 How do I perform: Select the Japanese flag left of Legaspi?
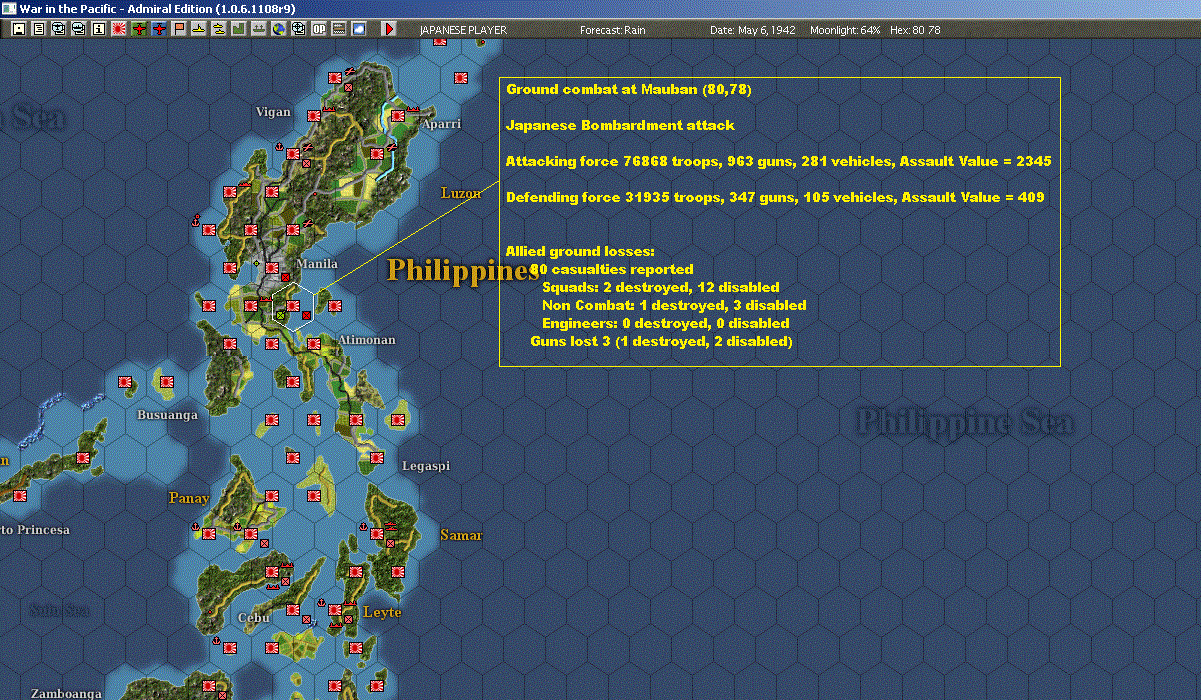pos(376,457)
